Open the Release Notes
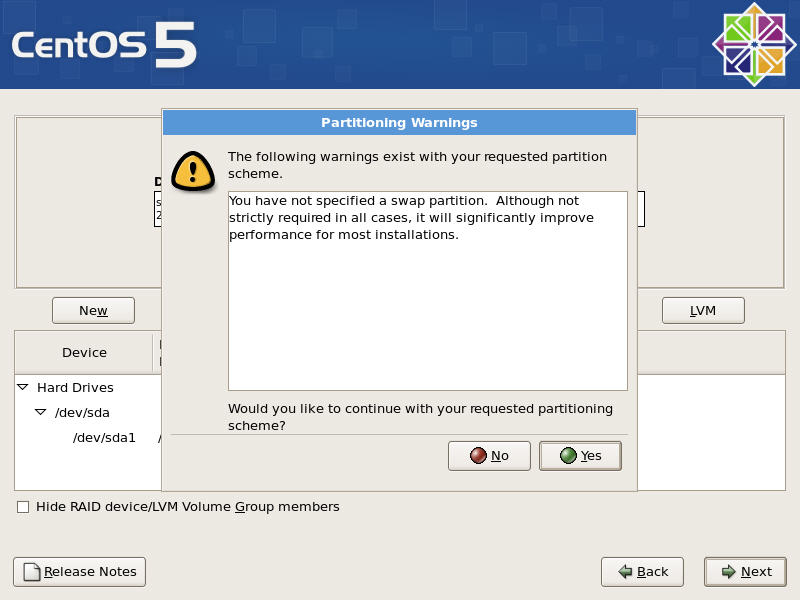This screenshot has width=800, height=600. (80, 571)
